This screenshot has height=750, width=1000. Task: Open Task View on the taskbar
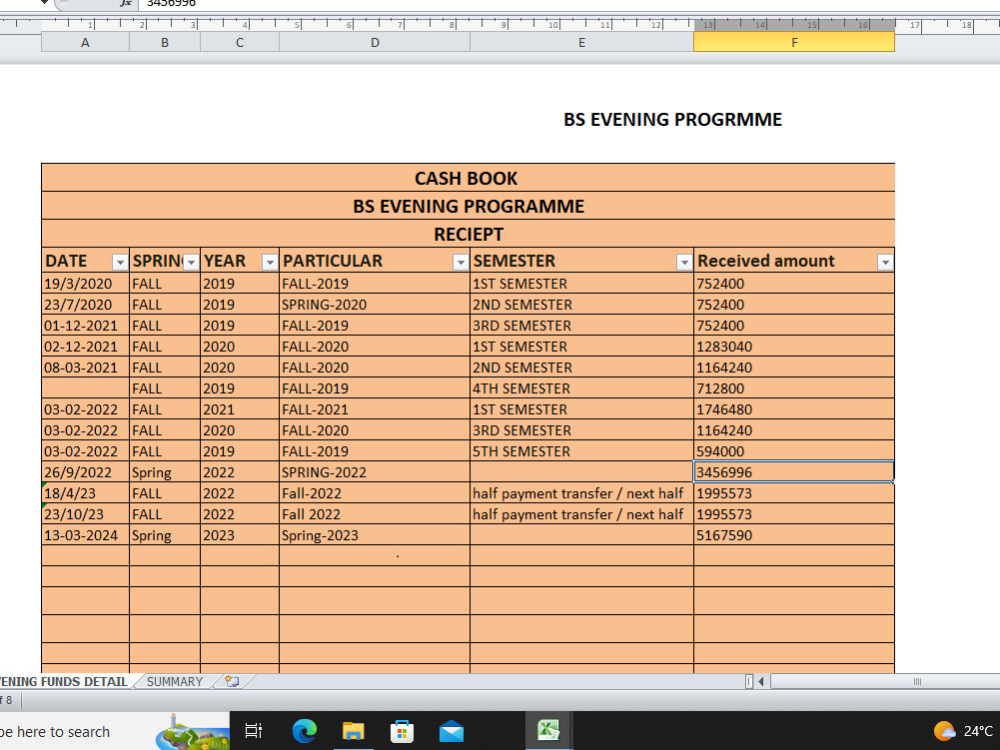[254, 731]
